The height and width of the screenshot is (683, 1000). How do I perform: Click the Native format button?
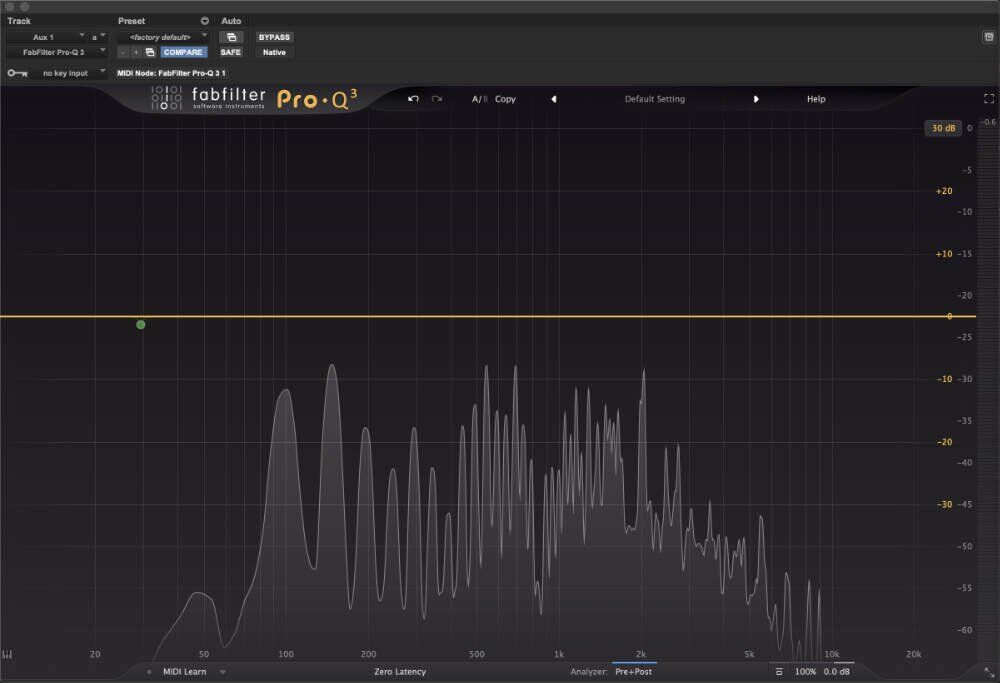click(x=274, y=52)
